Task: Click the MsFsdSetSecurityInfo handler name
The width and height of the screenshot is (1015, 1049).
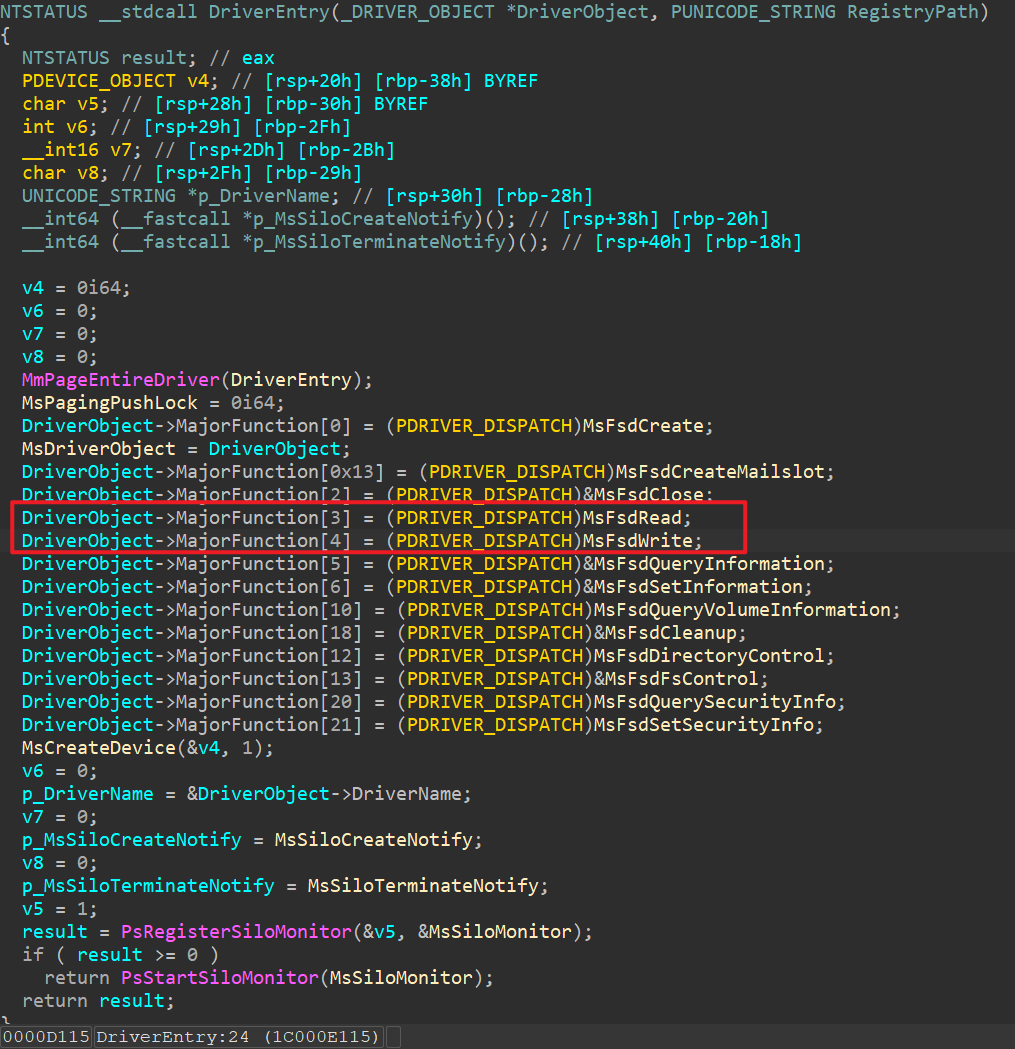Action: (708, 725)
